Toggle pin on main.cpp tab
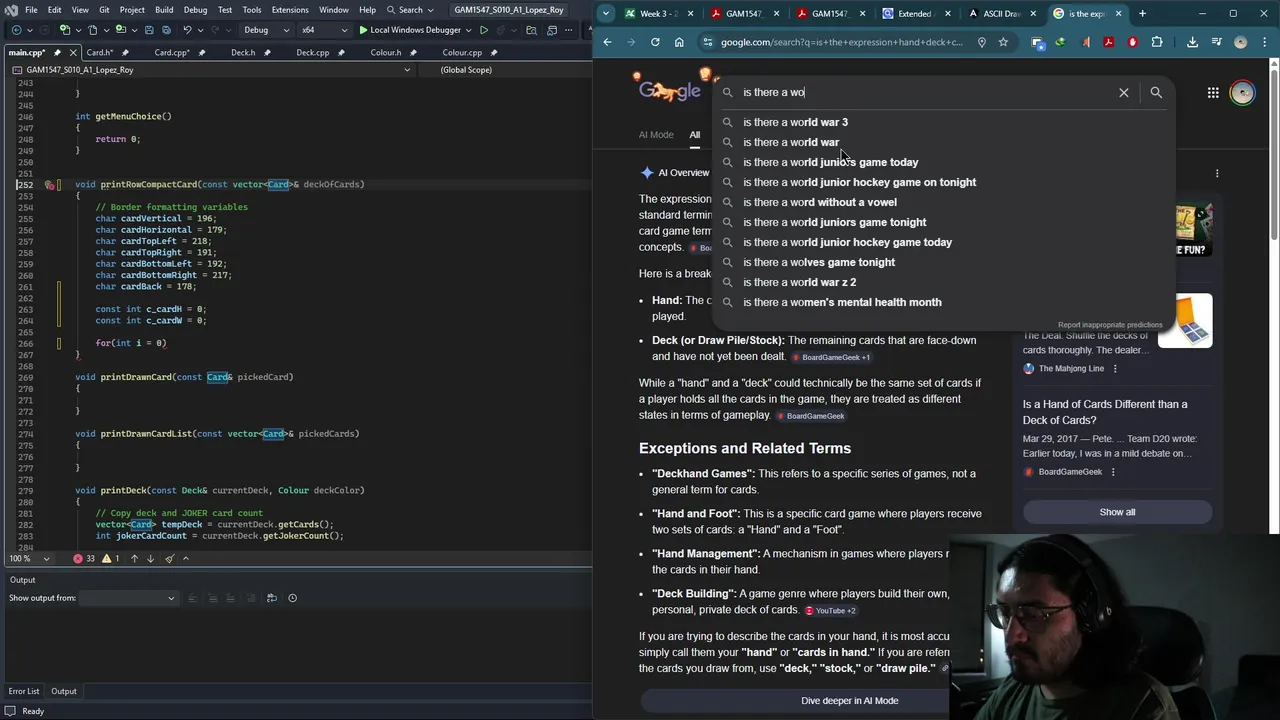The image size is (1280, 720). 57,52
